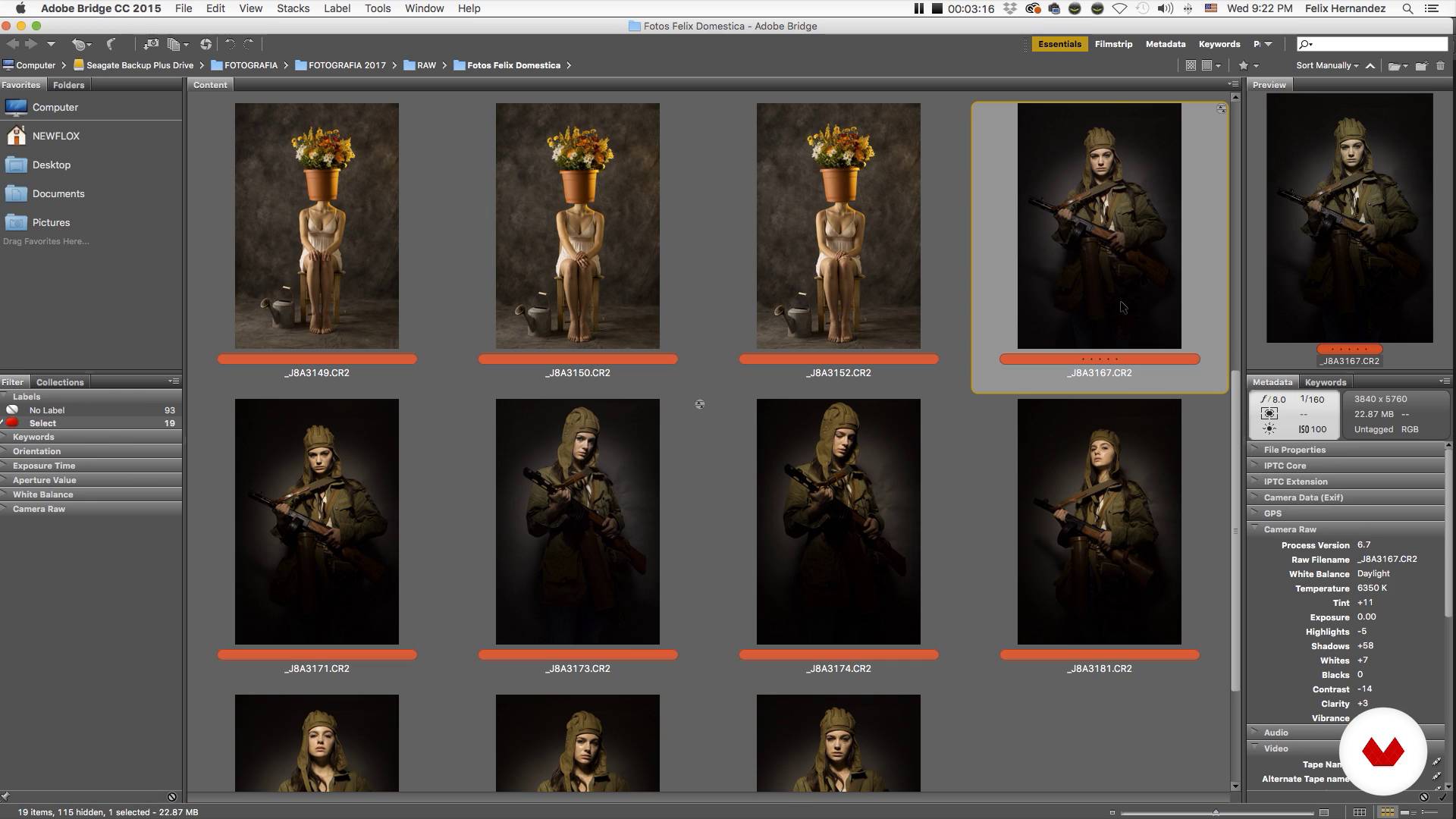The height and width of the screenshot is (819, 1456).
Task: Click smaller thumbnail size icon
Action: (x=1112, y=812)
